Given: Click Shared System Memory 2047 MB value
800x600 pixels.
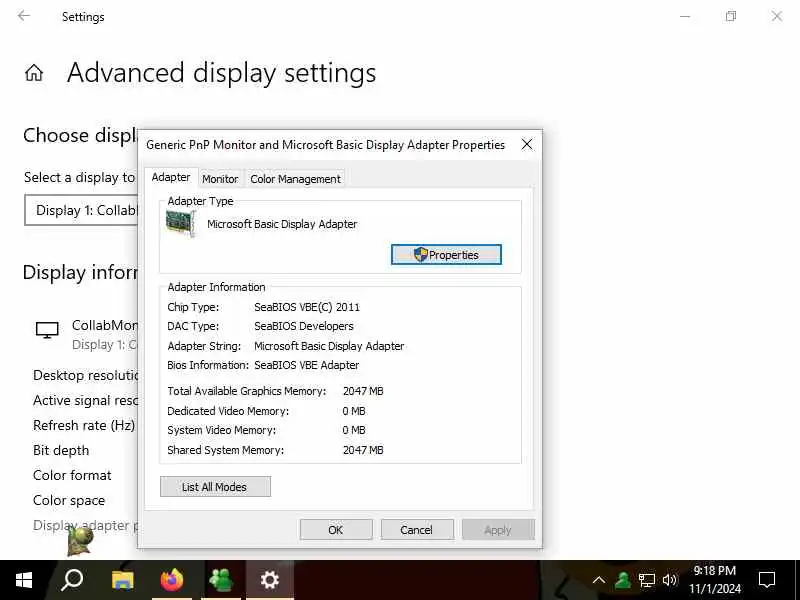Looking at the screenshot, I should pos(363,450).
